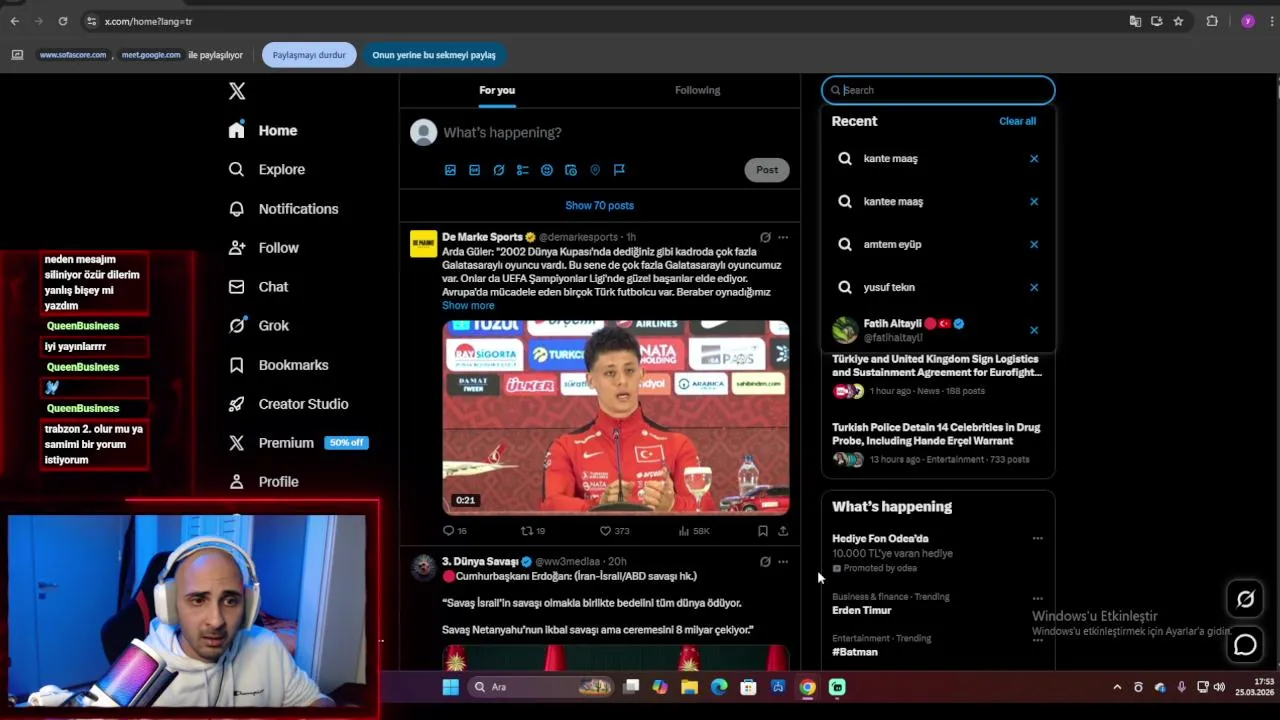Switch to the For you tab
This screenshot has width=1280, height=720.
497,90
